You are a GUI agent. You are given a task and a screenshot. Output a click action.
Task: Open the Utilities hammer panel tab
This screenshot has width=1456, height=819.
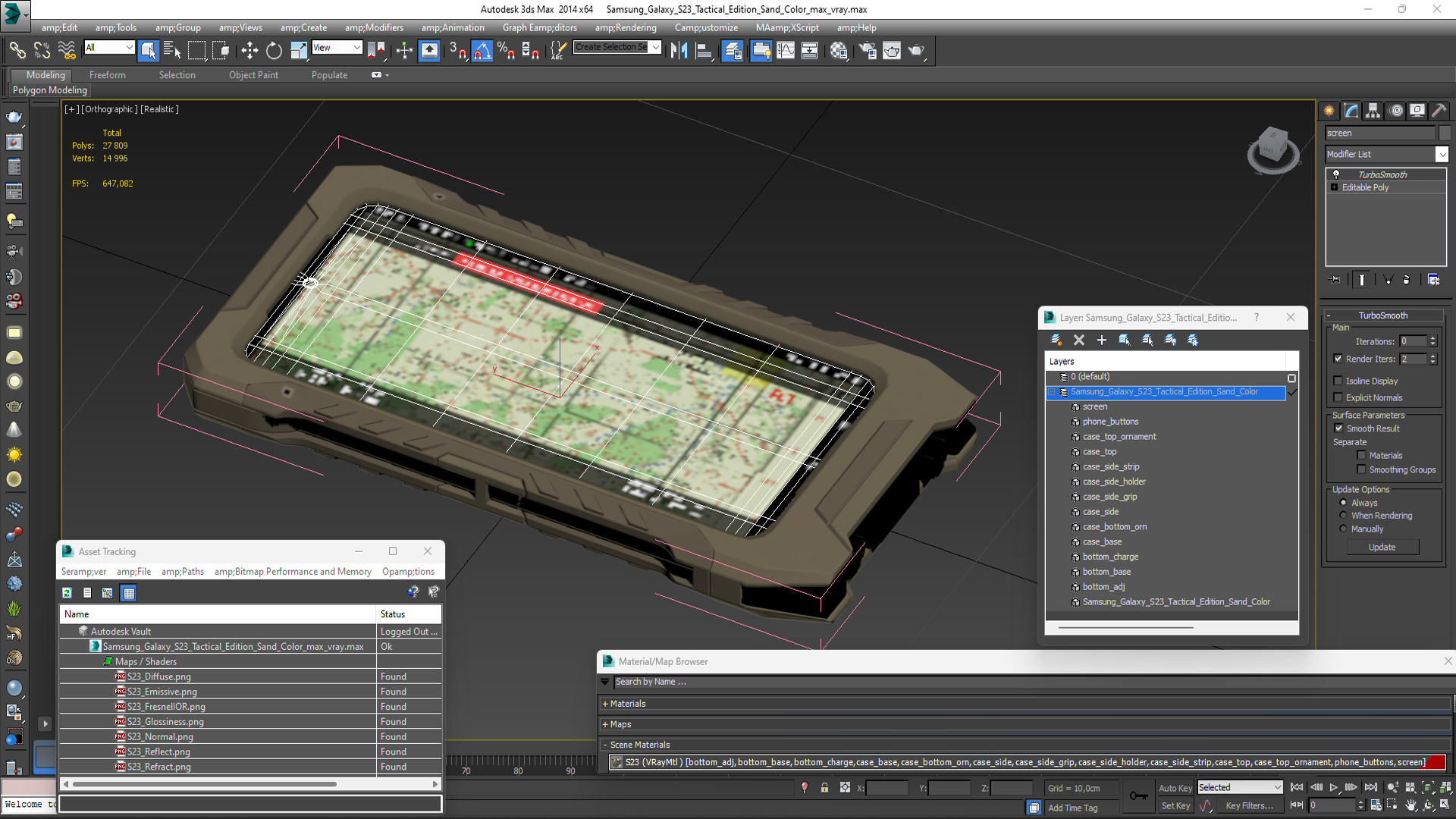[1439, 111]
